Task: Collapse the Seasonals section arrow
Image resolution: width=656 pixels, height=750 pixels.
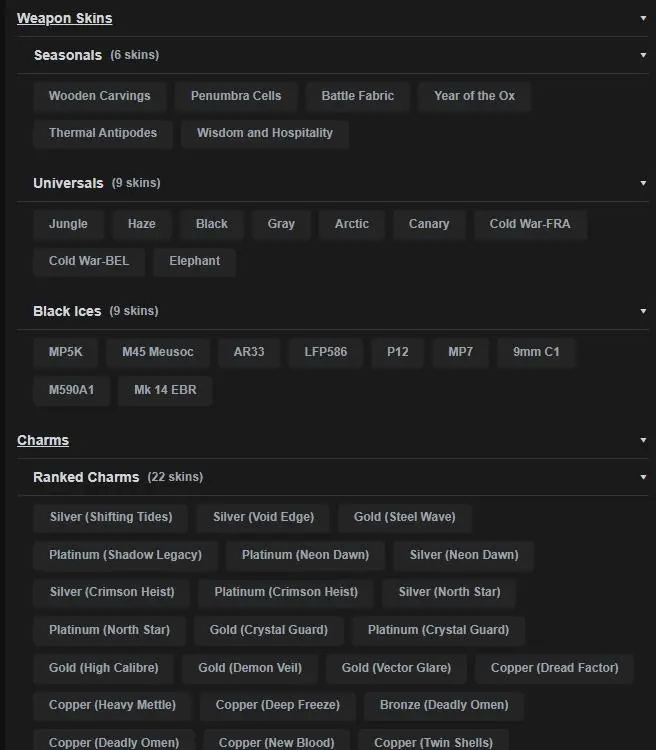Action: coord(644,55)
